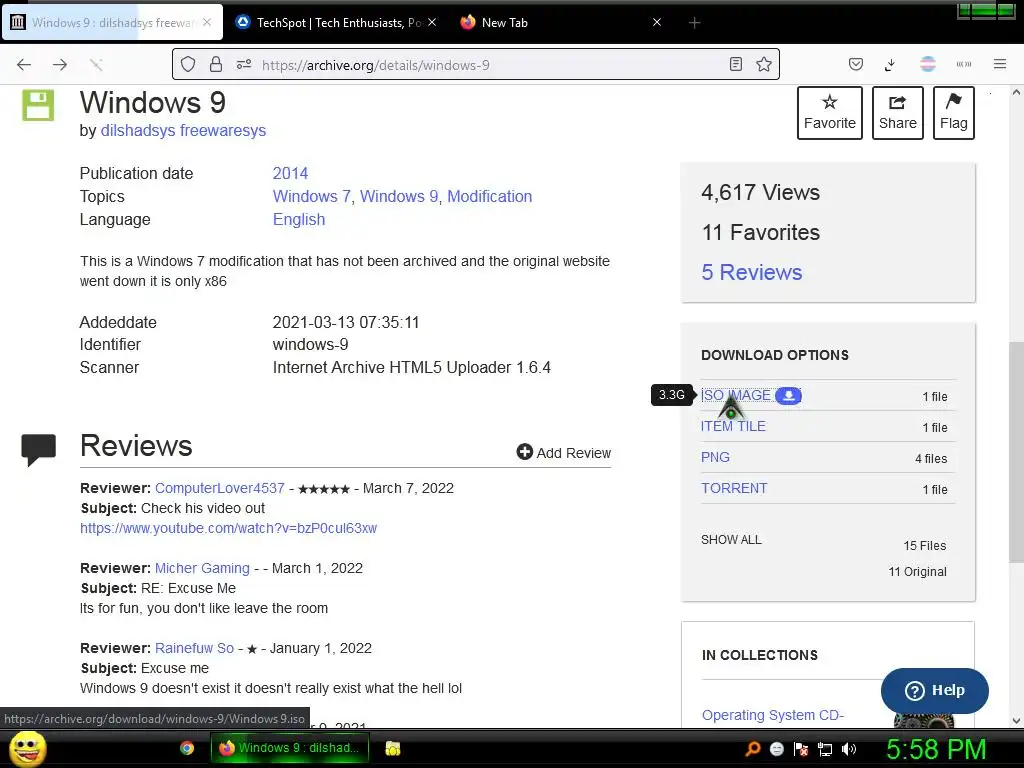This screenshot has height=768, width=1024.
Task: Click the 5:58 PM taskbar clock
Action: pyautogui.click(x=936, y=749)
